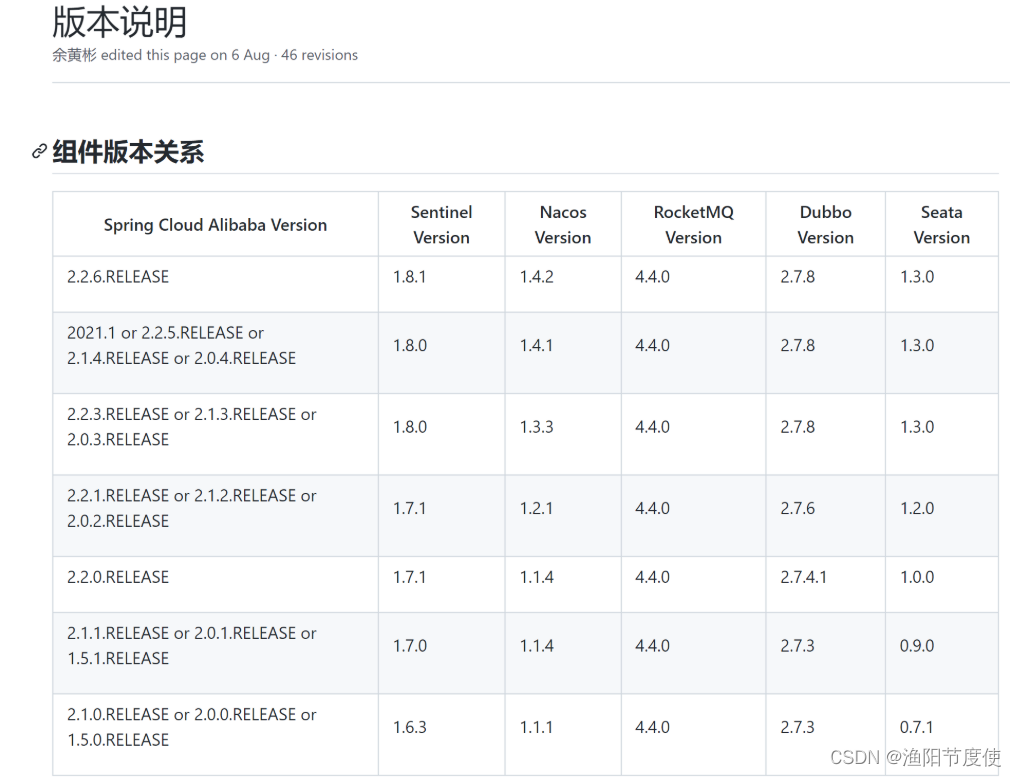Click Seata value 0.9.0
The width and height of the screenshot is (1017, 777).
click(x=917, y=646)
